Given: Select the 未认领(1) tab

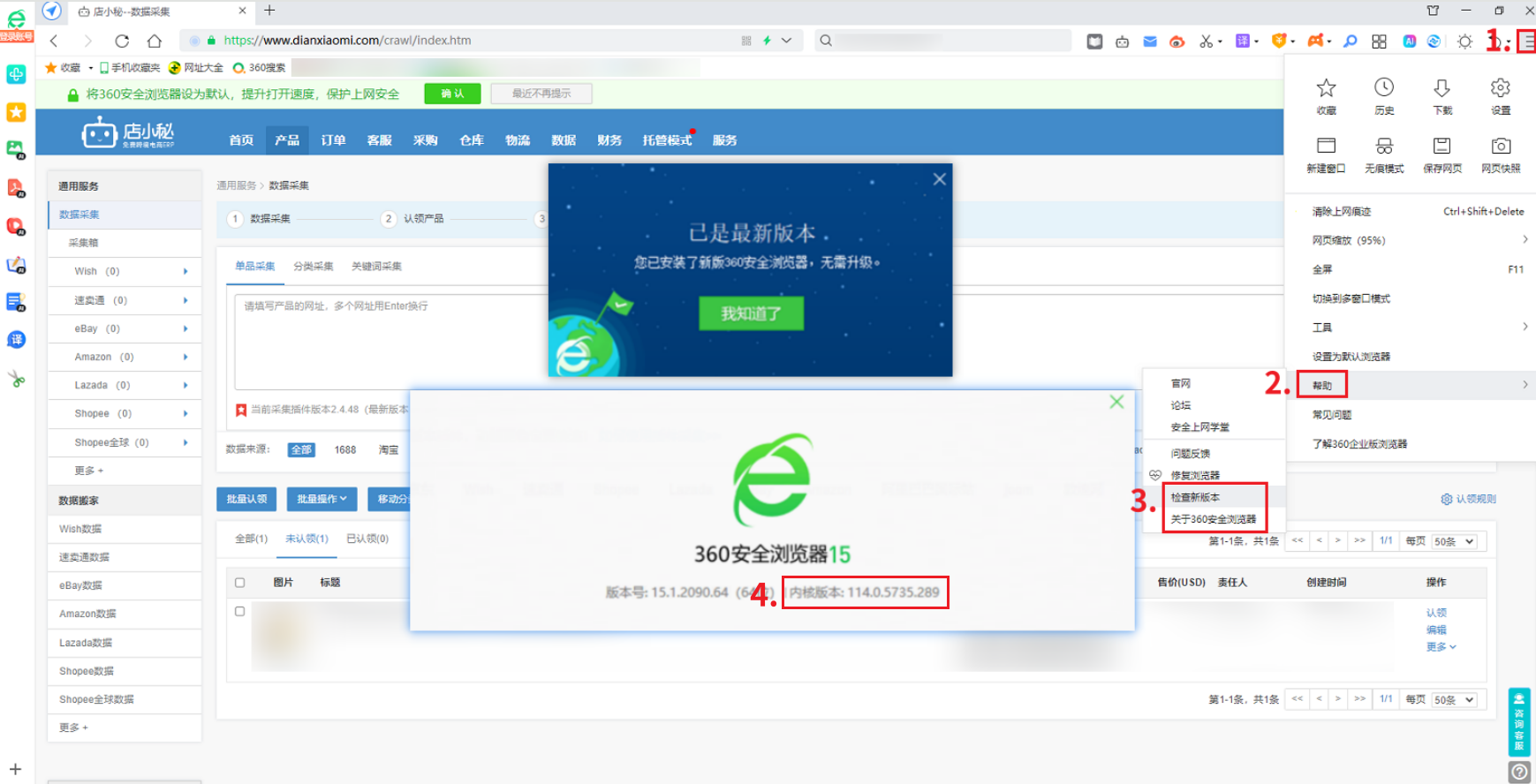Looking at the screenshot, I should tap(306, 539).
